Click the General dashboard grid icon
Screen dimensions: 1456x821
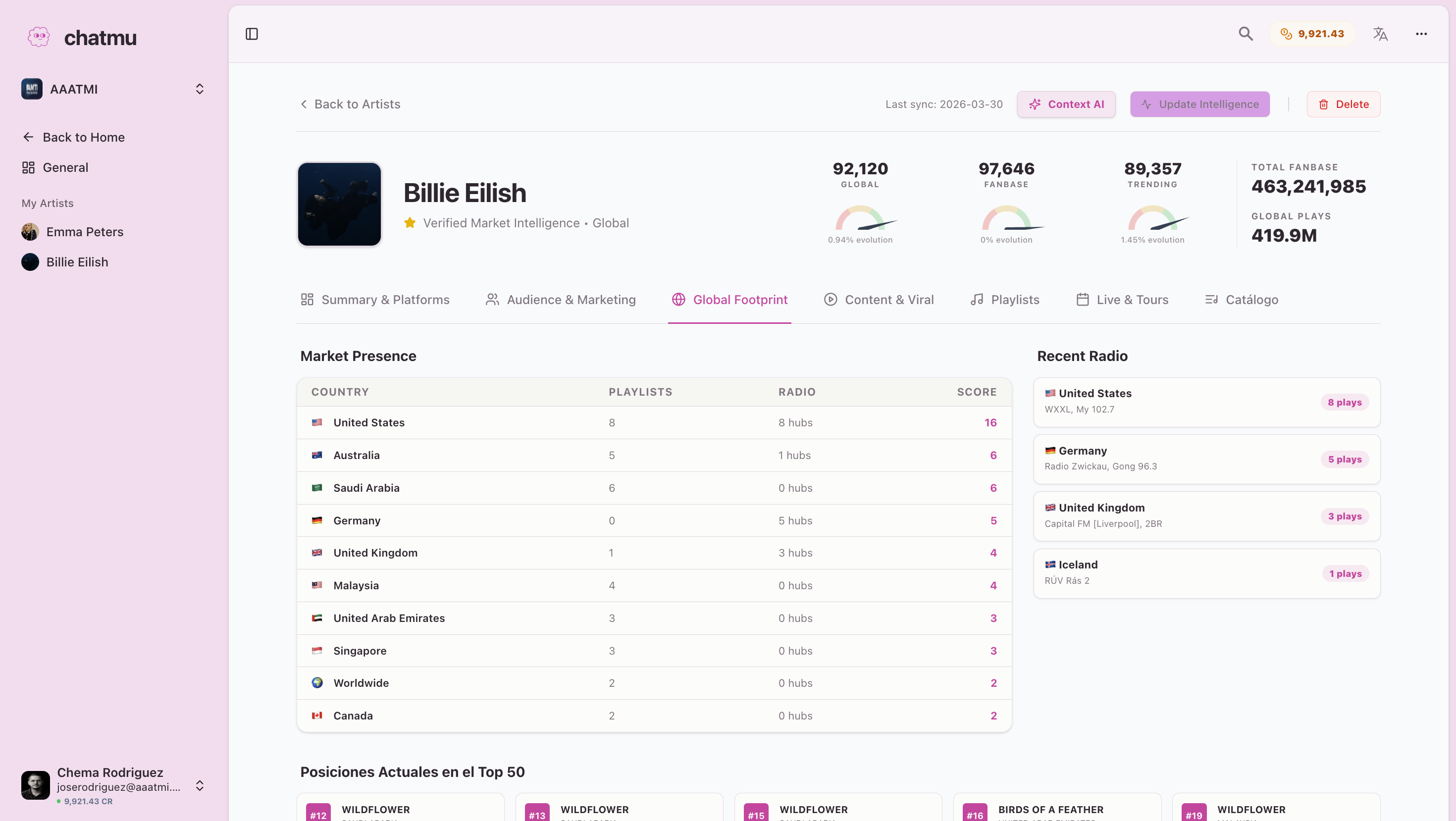click(x=28, y=167)
